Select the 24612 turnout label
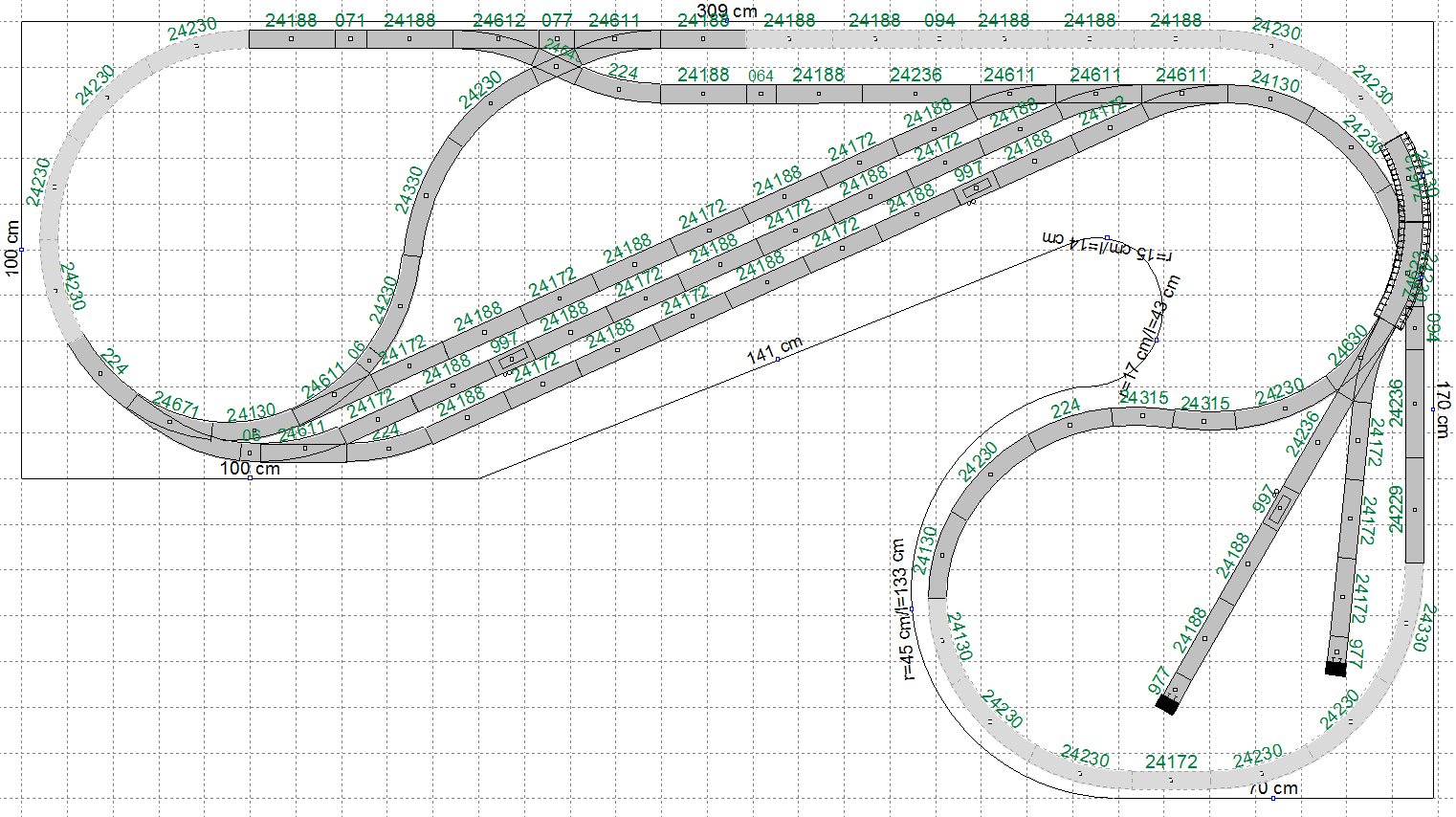The height and width of the screenshot is (817, 1456). click(x=499, y=20)
